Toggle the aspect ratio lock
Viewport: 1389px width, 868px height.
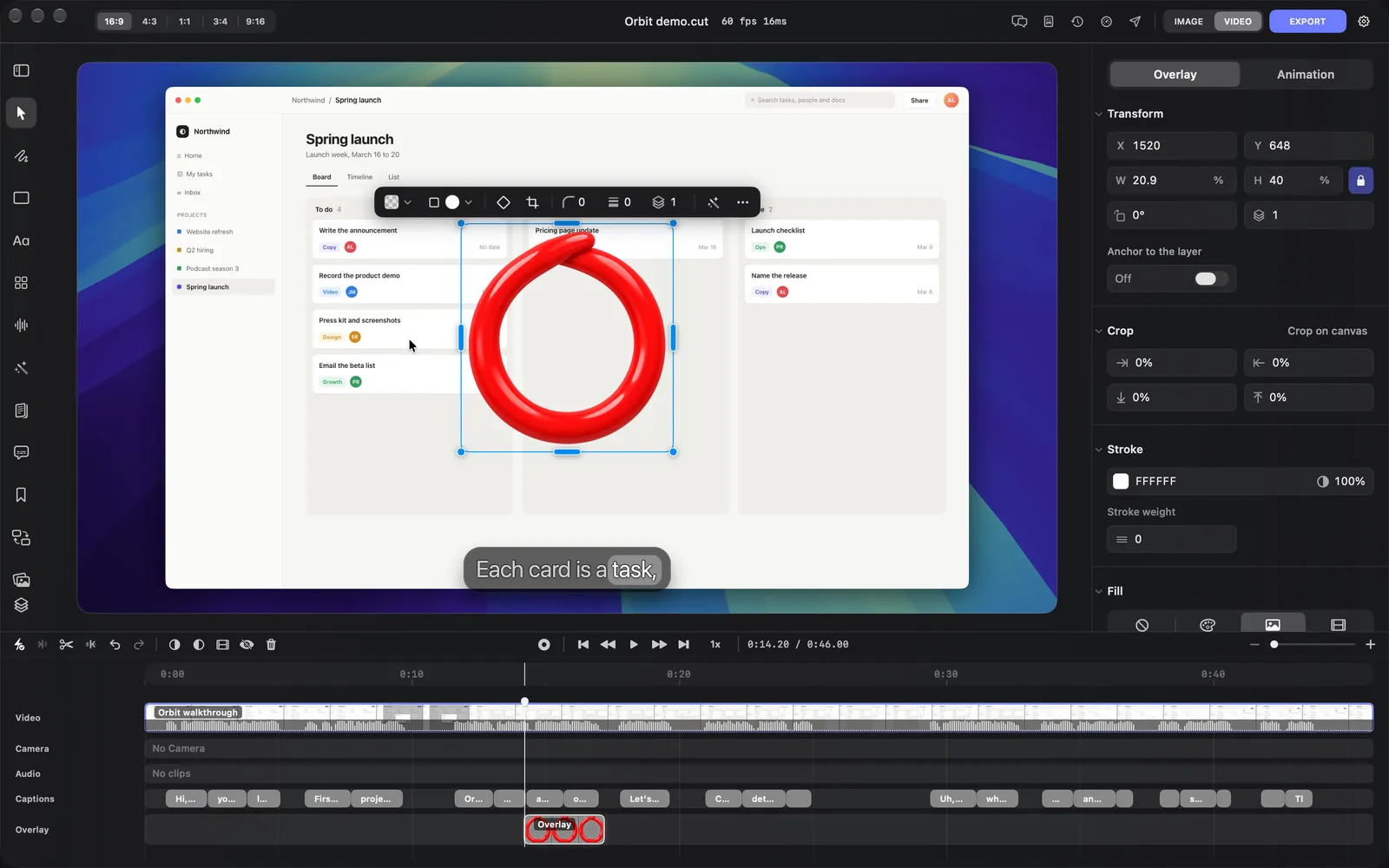coord(1360,181)
